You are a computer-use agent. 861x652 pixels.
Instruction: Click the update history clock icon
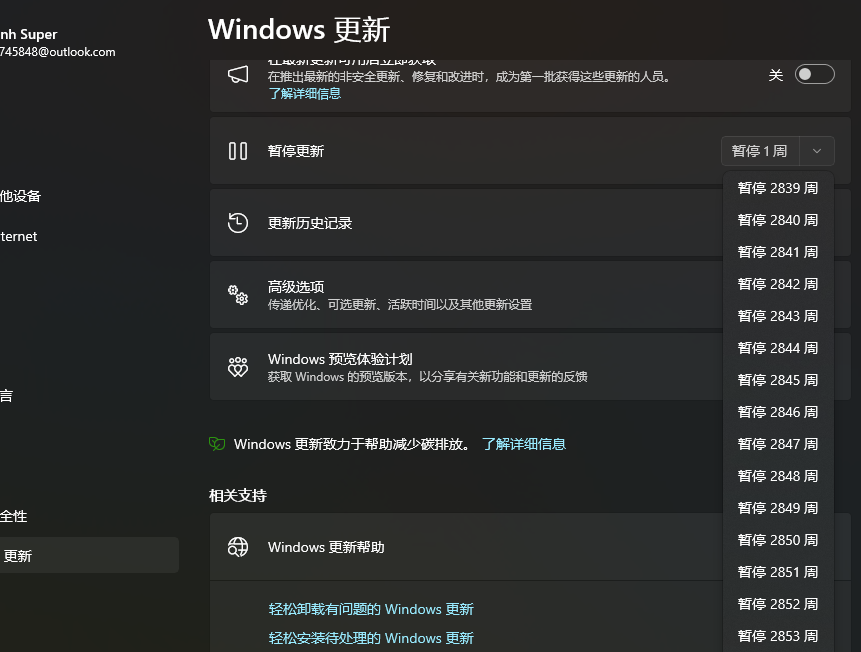(x=238, y=223)
